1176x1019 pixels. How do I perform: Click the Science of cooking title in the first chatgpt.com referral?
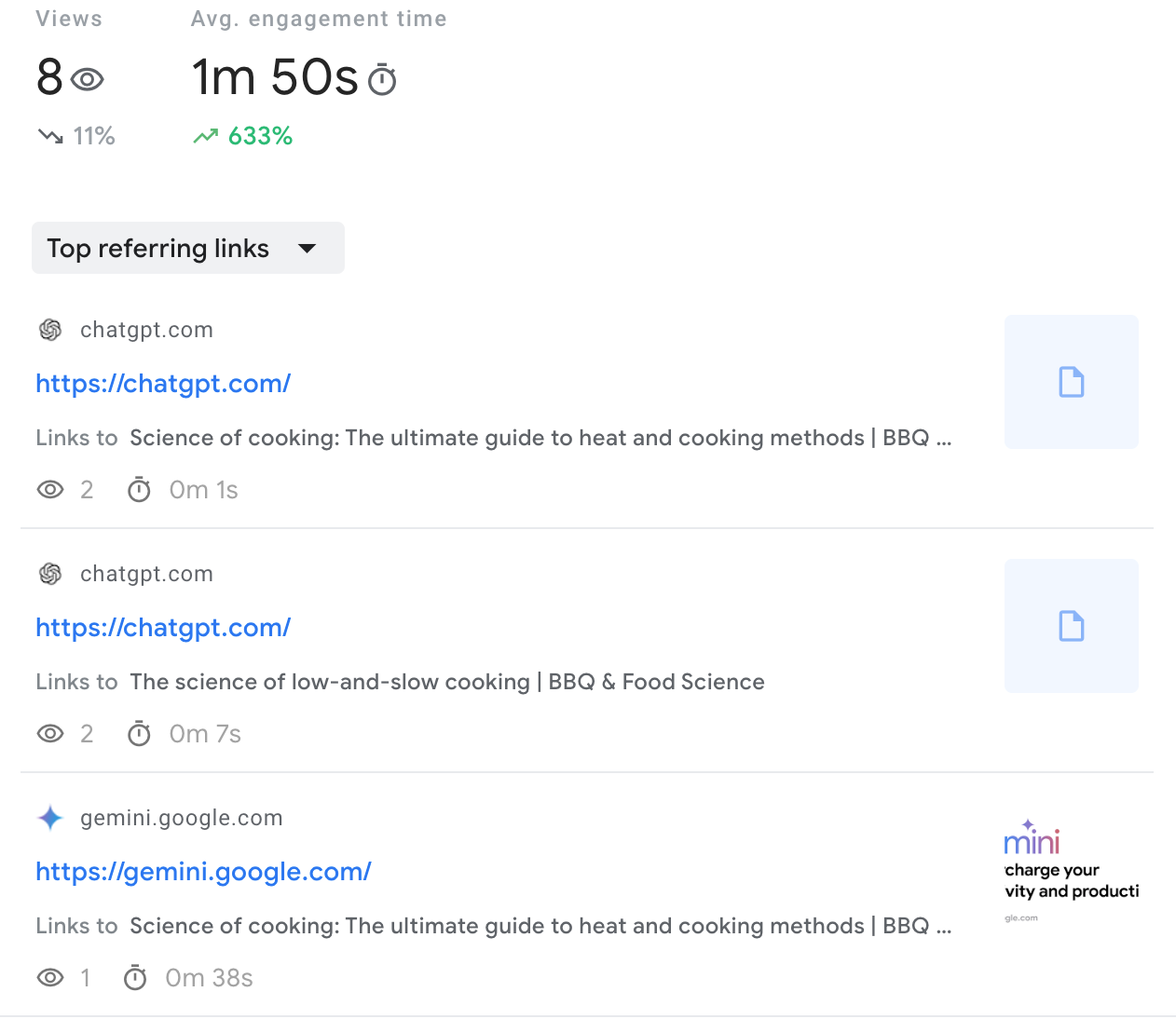(540, 438)
